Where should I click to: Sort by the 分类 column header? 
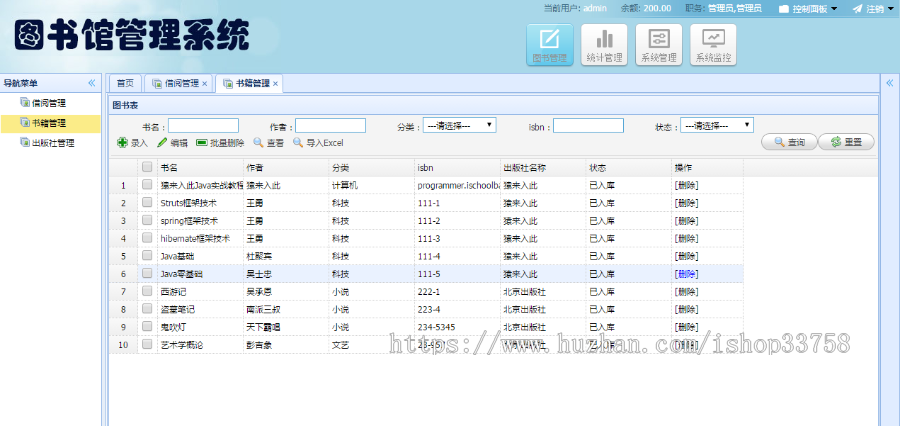click(x=371, y=168)
